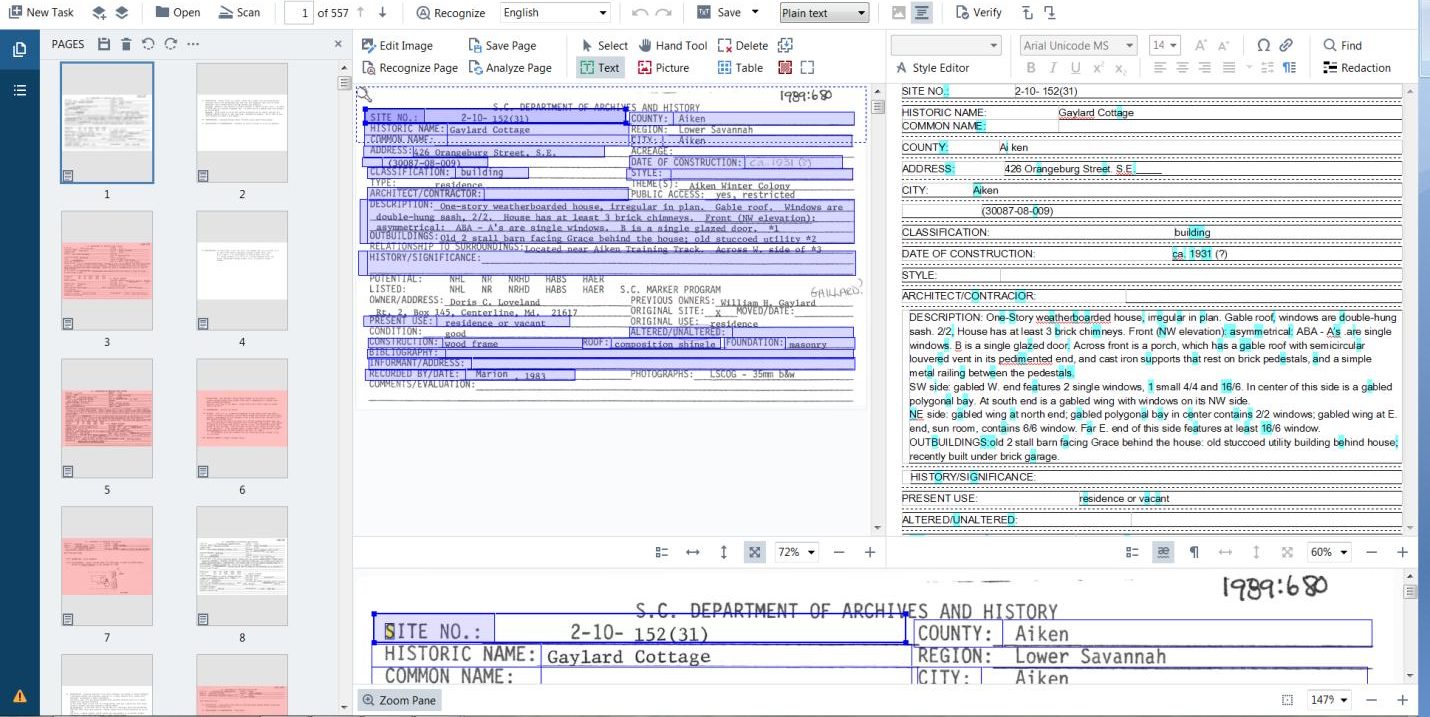1430x717 pixels.
Task: Close the Pages panel
Action: pyautogui.click(x=338, y=44)
